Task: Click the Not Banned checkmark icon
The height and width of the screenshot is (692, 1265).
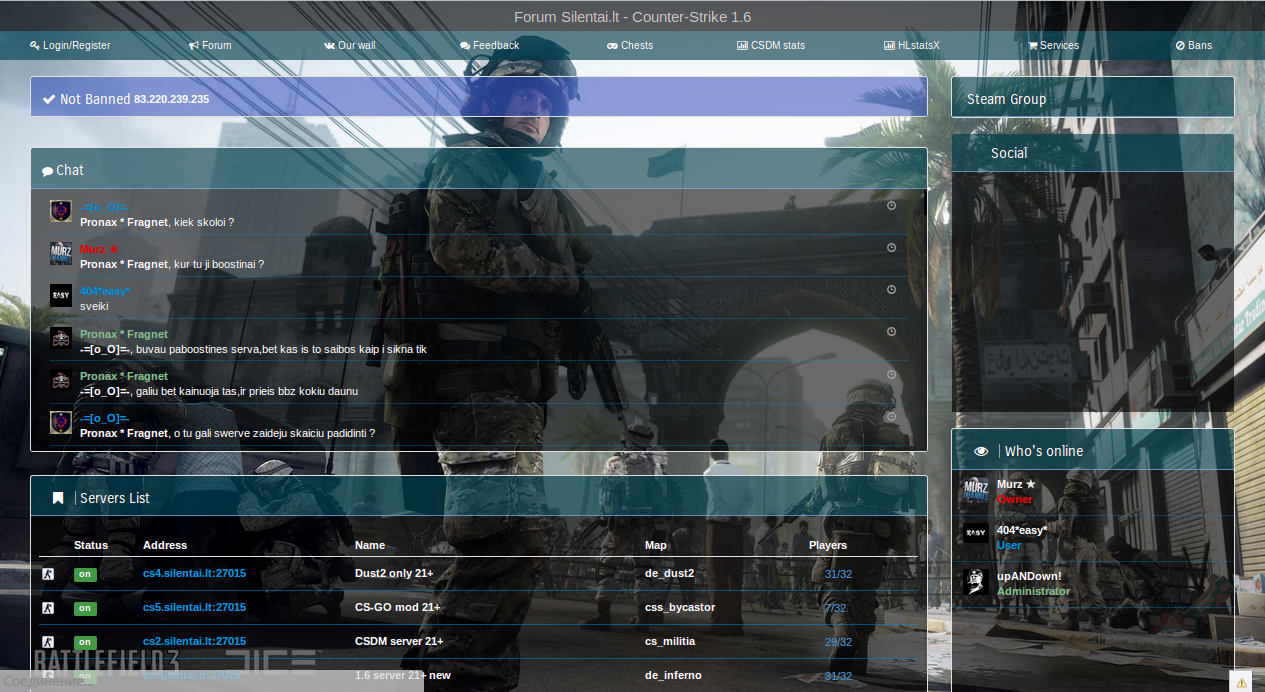Action: point(48,99)
